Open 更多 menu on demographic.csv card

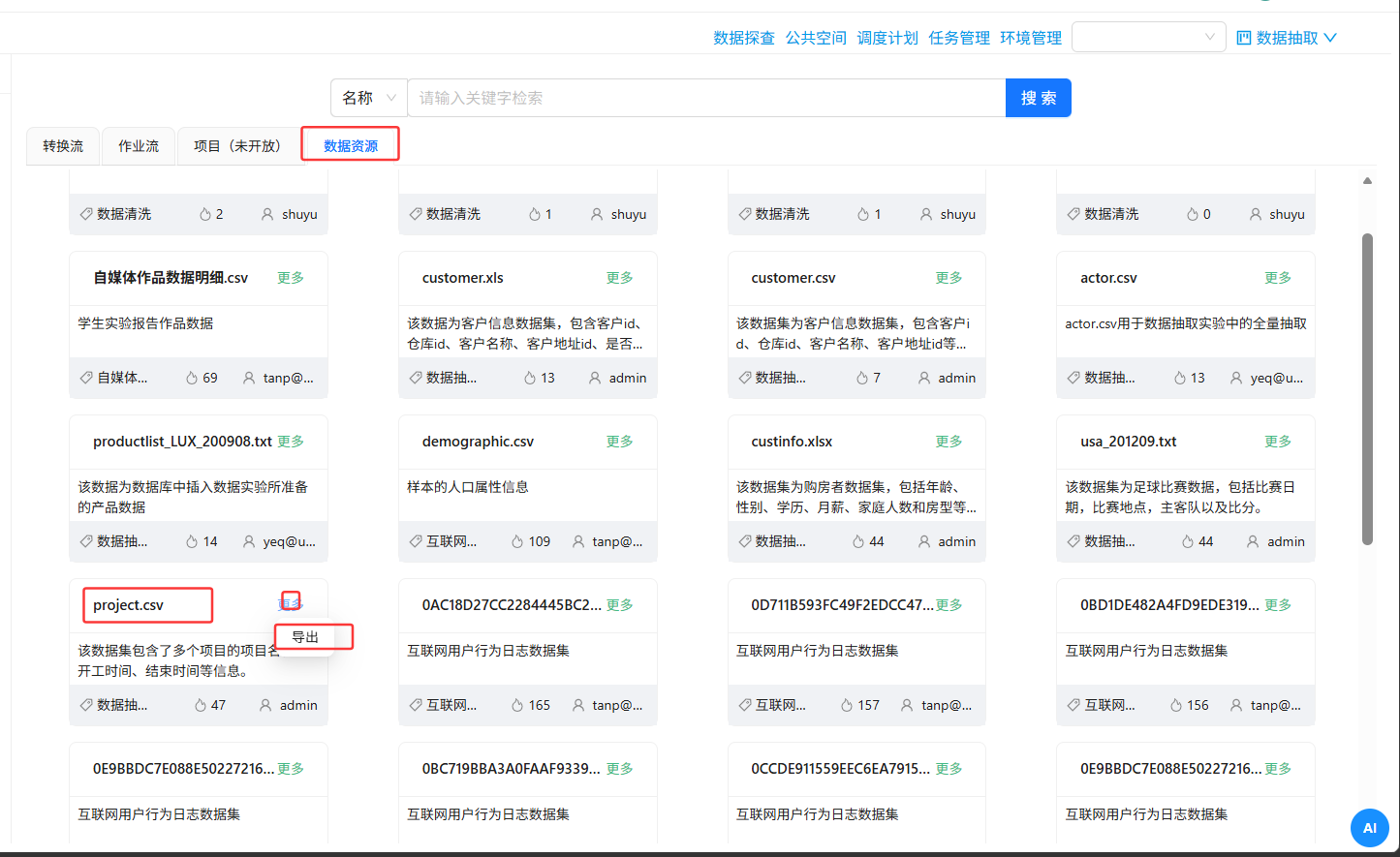click(620, 442)
